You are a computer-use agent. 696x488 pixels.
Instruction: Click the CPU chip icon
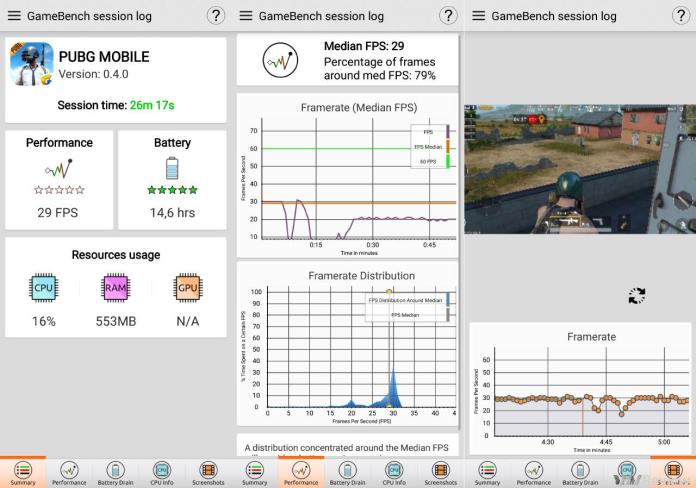tap(44, 288)
